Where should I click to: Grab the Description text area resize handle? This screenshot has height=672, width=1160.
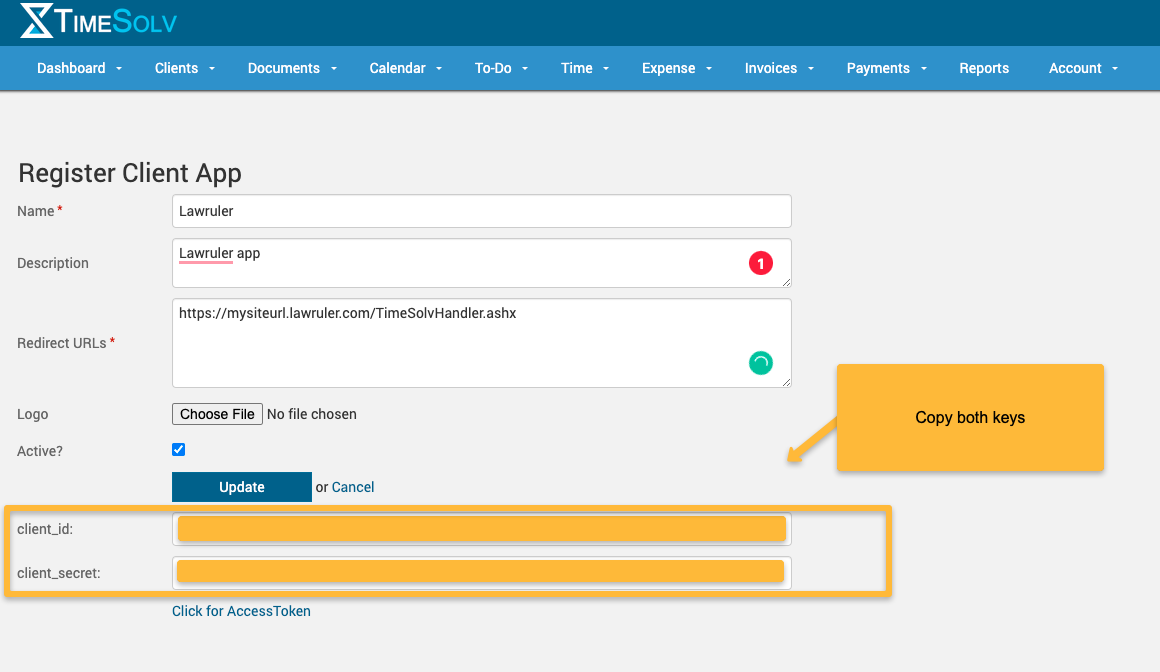click(786, 282)
